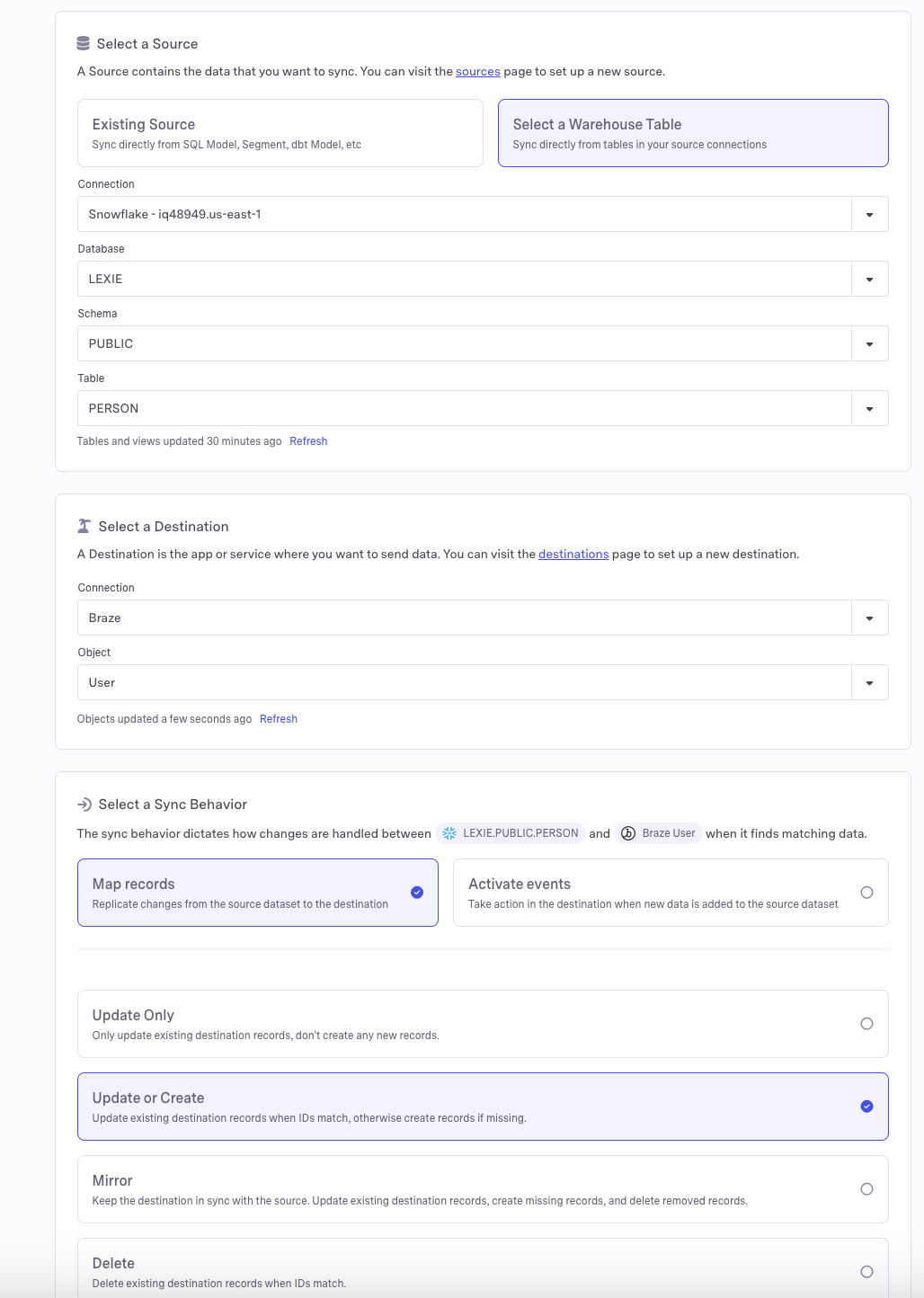Click the Braze logo icon in Braze User chip

point(628,833)
